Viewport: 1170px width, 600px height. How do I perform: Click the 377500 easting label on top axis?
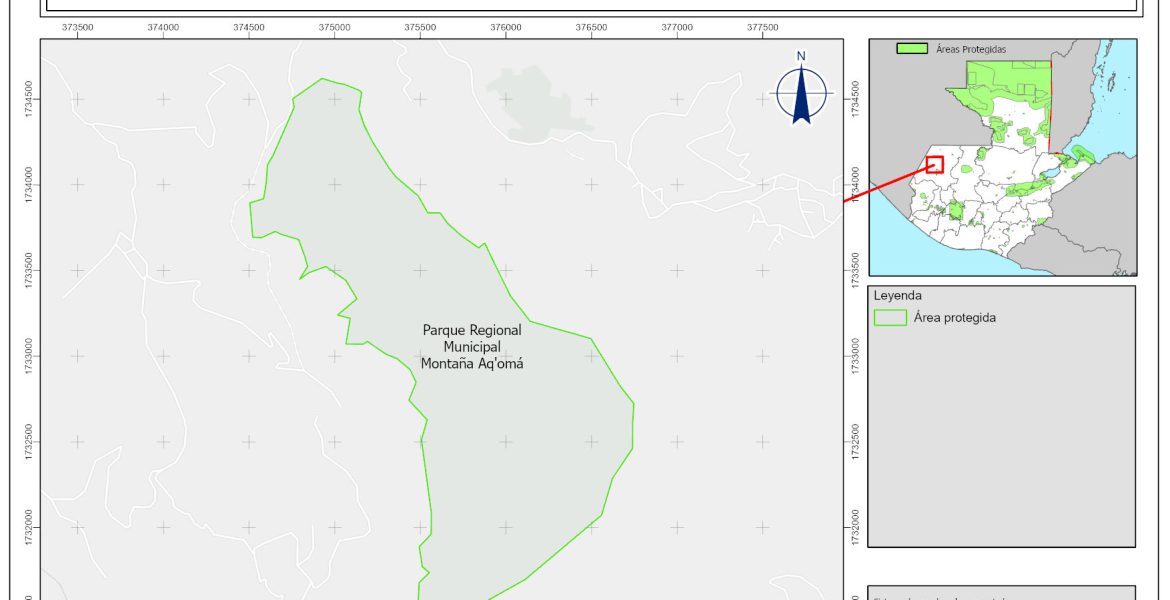tap(763, 27)
